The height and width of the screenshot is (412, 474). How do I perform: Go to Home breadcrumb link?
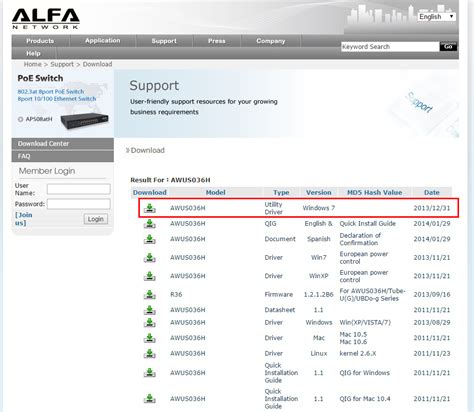(33, 64)
